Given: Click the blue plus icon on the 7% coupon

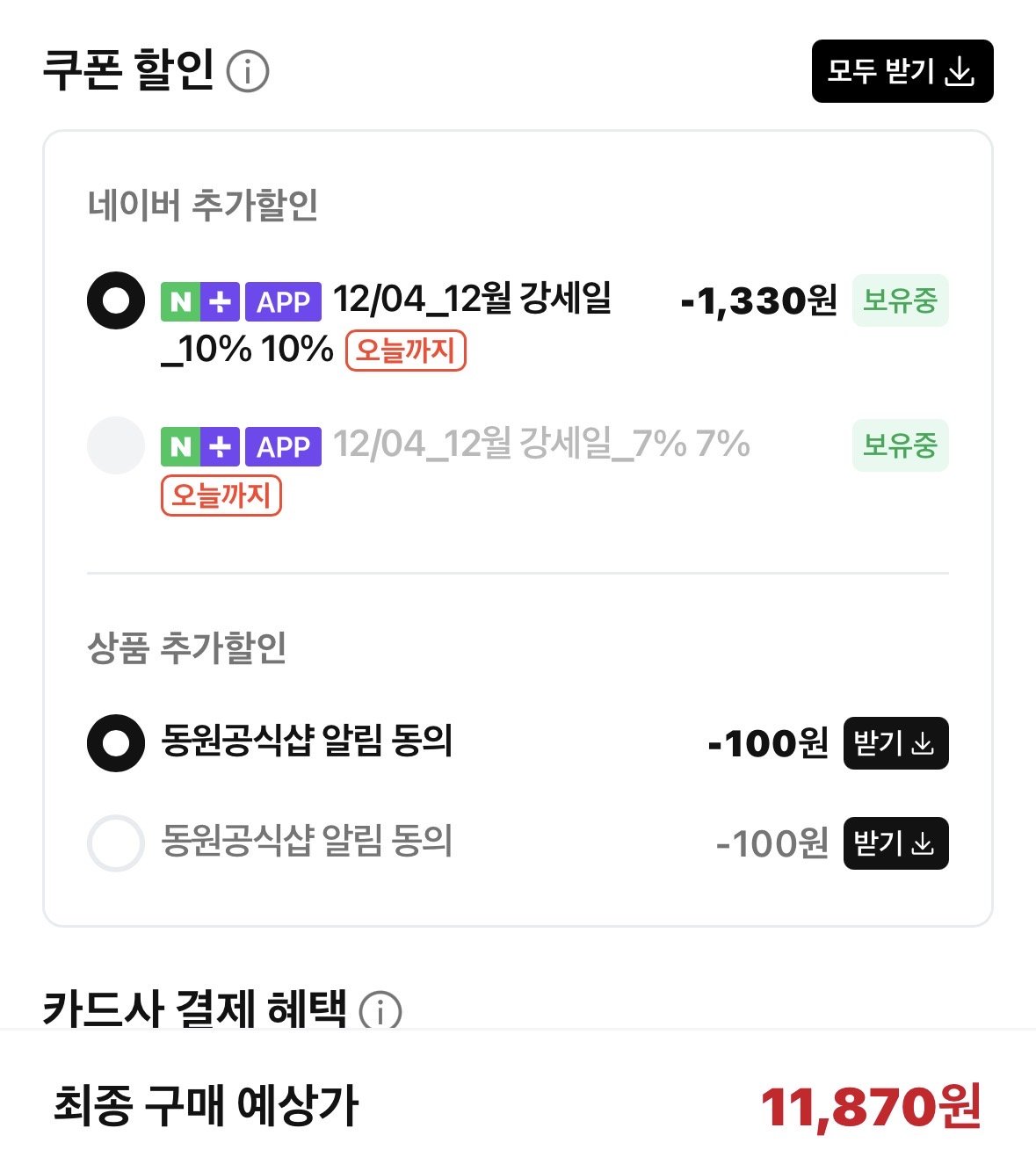Looking at the screenshot, I should click(220, 446).
